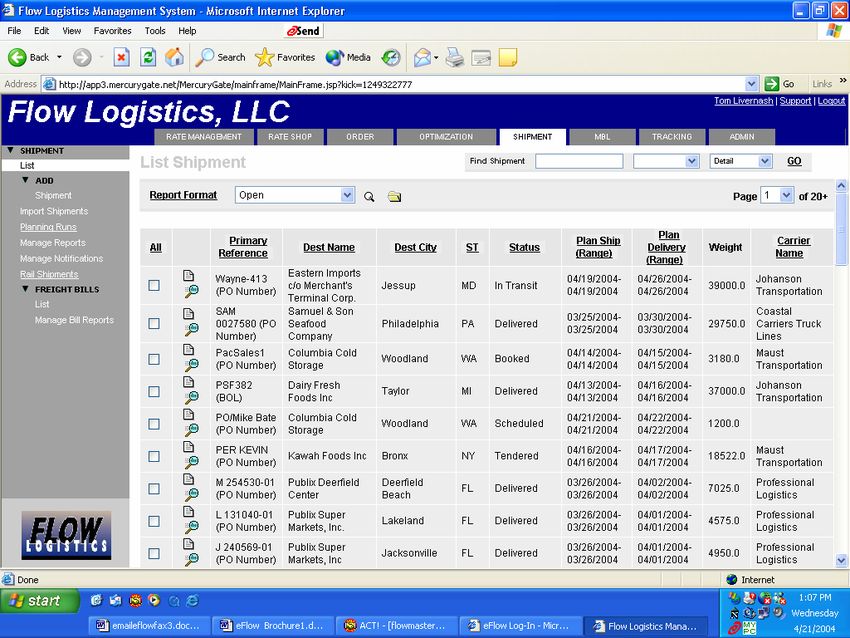The height and width of the screenshot is (638, 850).
Task: Click the GO link for Find Shipment
Action: point(794,161)
